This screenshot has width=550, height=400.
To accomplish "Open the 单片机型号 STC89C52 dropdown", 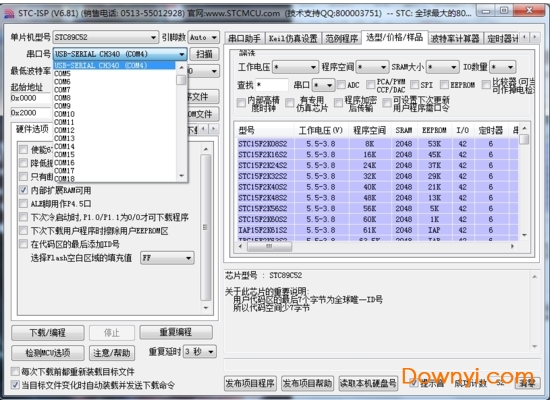I will point(105,37).
